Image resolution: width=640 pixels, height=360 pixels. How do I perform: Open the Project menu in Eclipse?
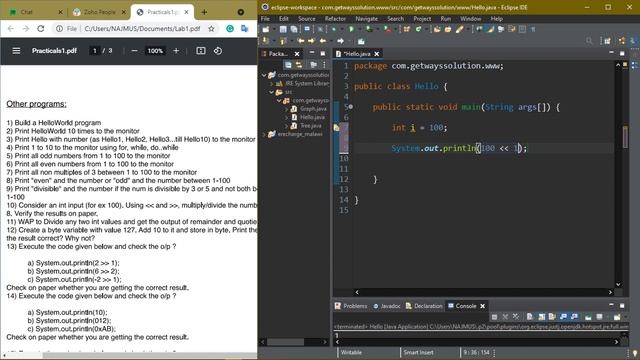422,19
